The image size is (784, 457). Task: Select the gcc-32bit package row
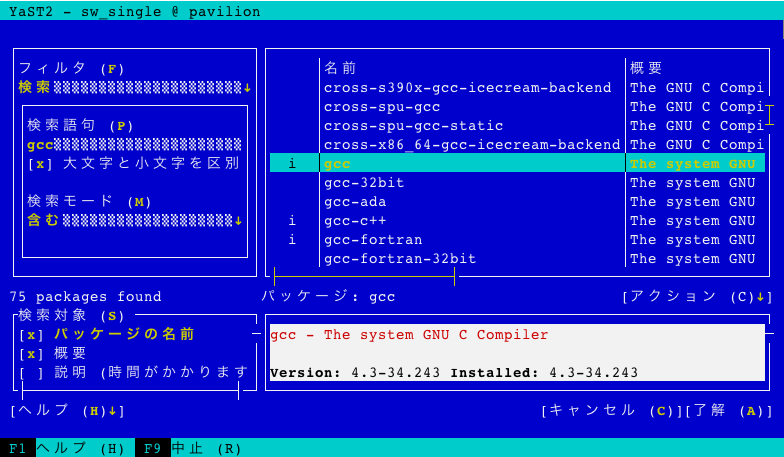click(364, 183)
